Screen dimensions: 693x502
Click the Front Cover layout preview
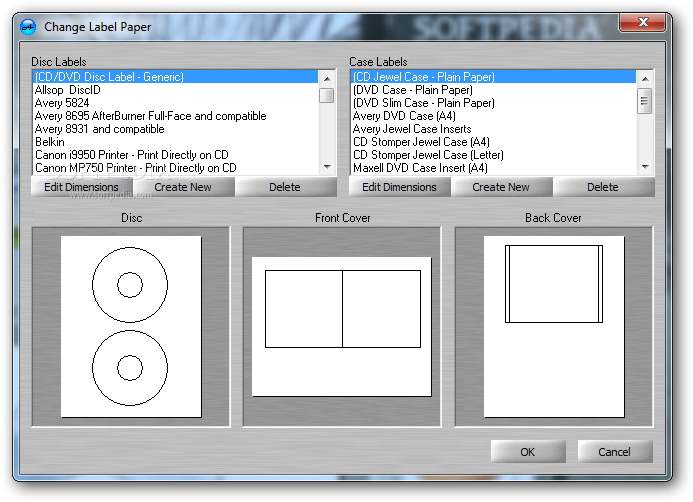(342, 327)
